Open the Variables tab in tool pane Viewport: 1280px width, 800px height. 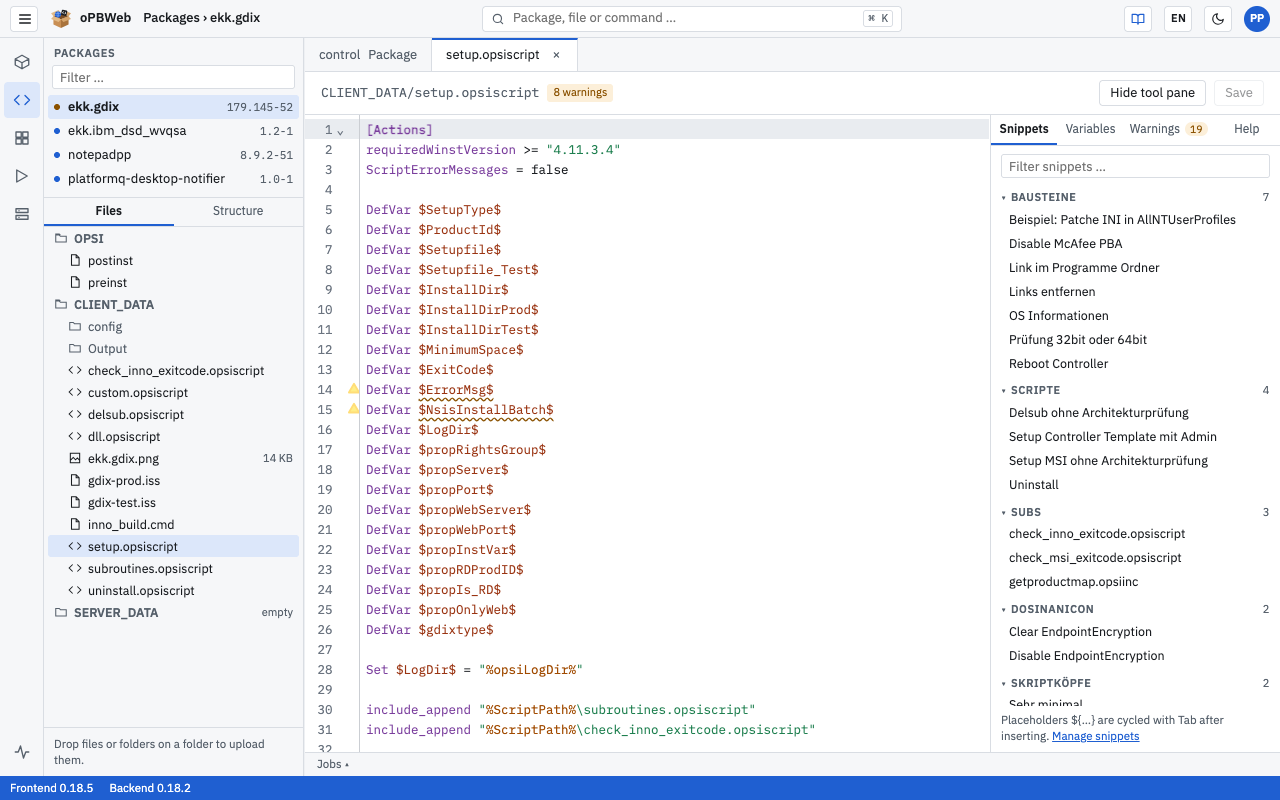[1090, 129]
